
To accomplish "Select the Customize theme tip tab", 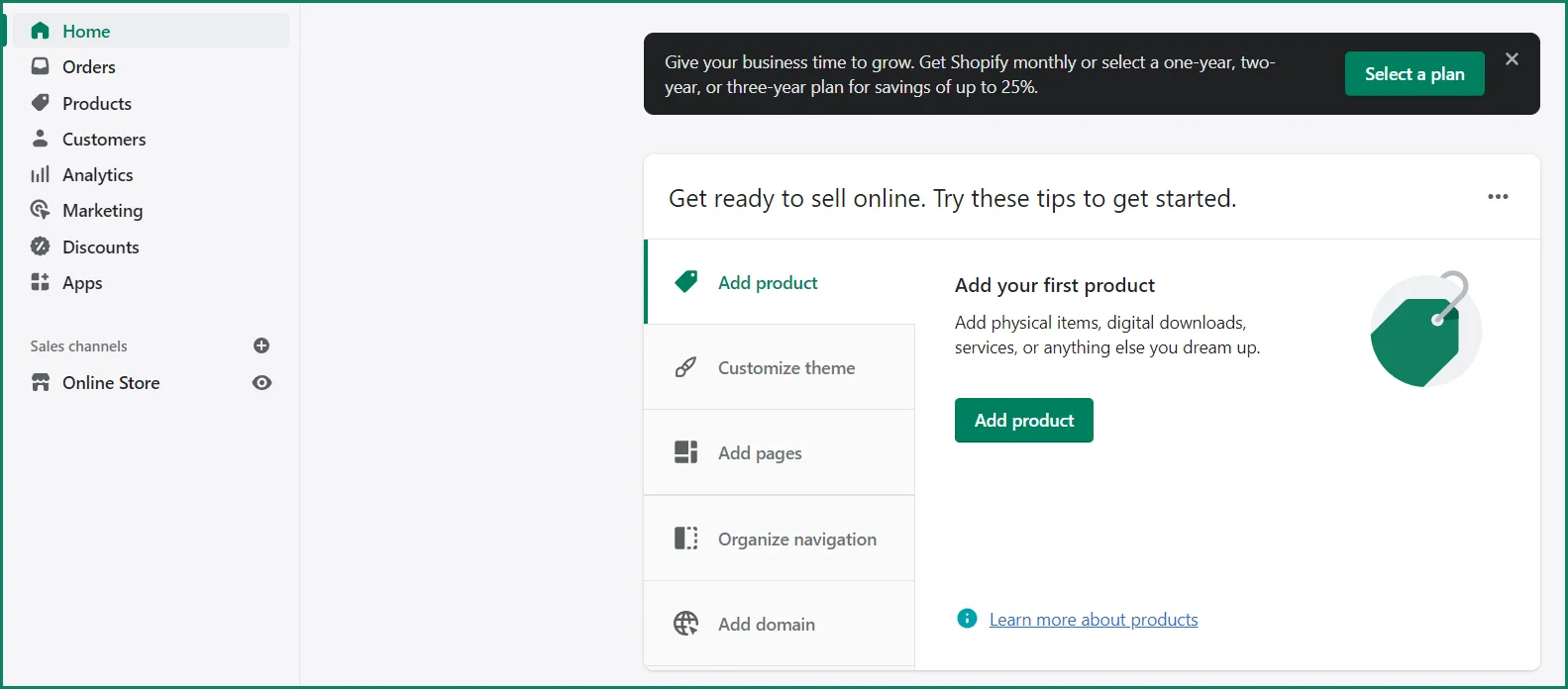I will 780,367.
